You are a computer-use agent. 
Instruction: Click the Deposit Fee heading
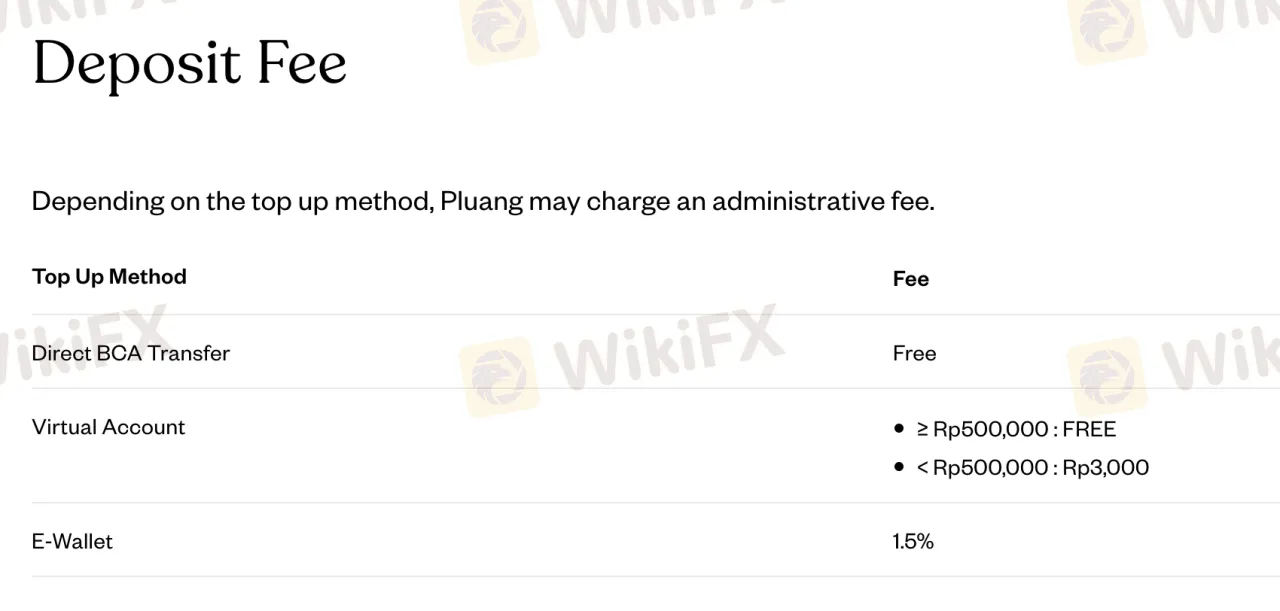pos(190,64)
